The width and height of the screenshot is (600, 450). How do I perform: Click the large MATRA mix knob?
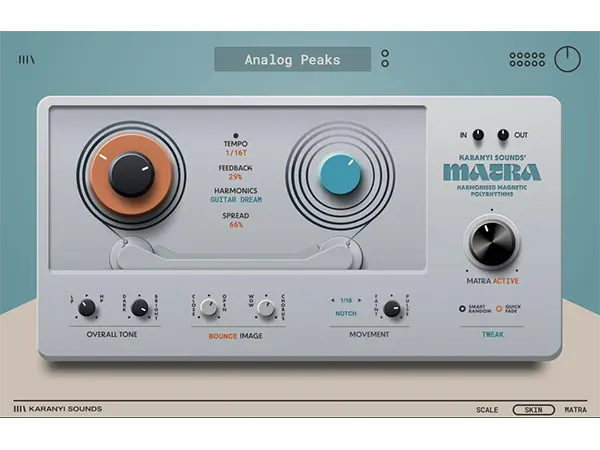[x=492, y=243]
